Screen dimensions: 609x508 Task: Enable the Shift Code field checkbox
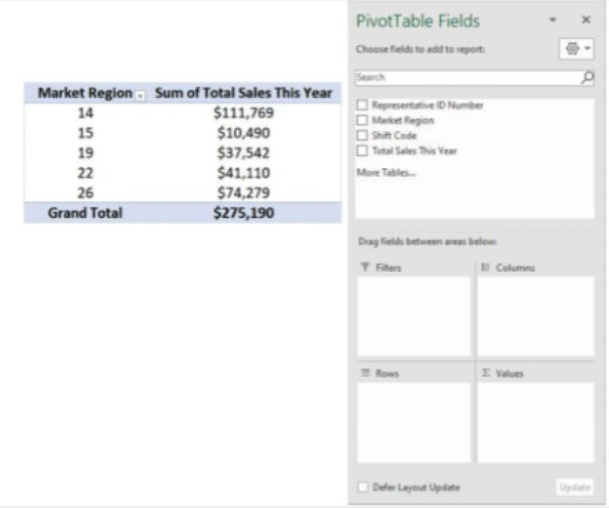click(x=362, y=135)
